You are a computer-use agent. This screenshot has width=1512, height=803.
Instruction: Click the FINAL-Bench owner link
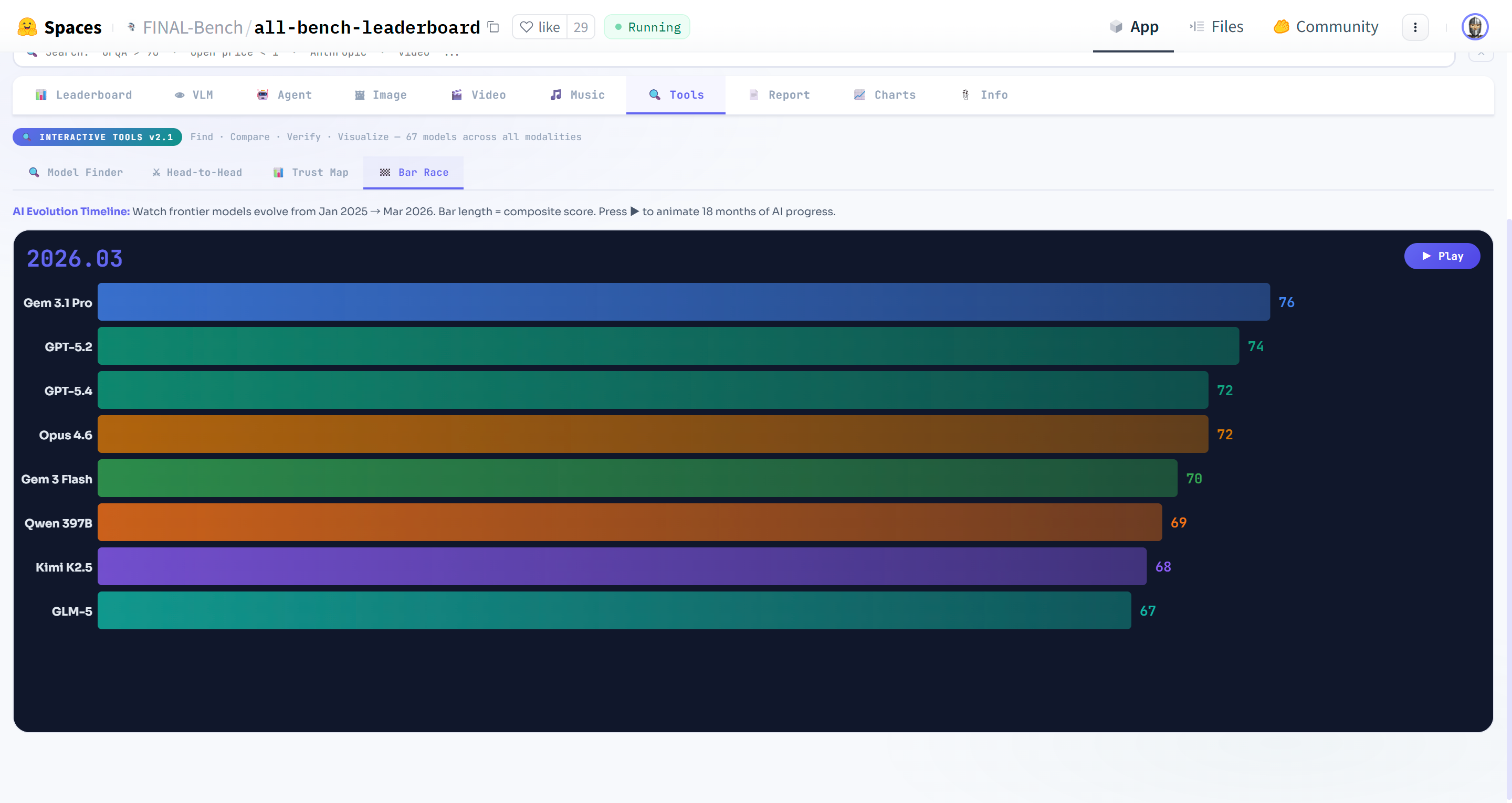(193, 27)
